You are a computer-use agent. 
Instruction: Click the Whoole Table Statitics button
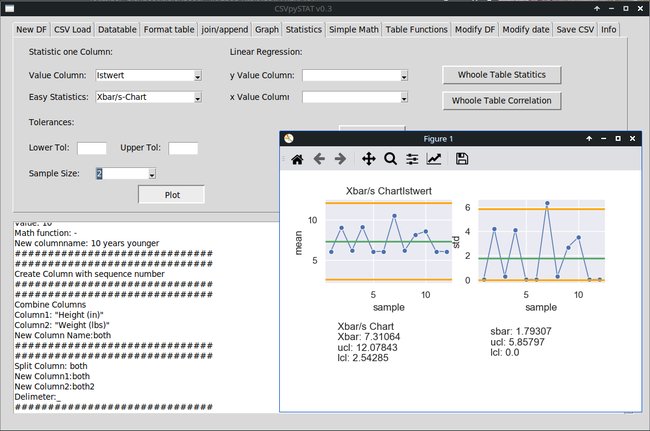point(502,75)
